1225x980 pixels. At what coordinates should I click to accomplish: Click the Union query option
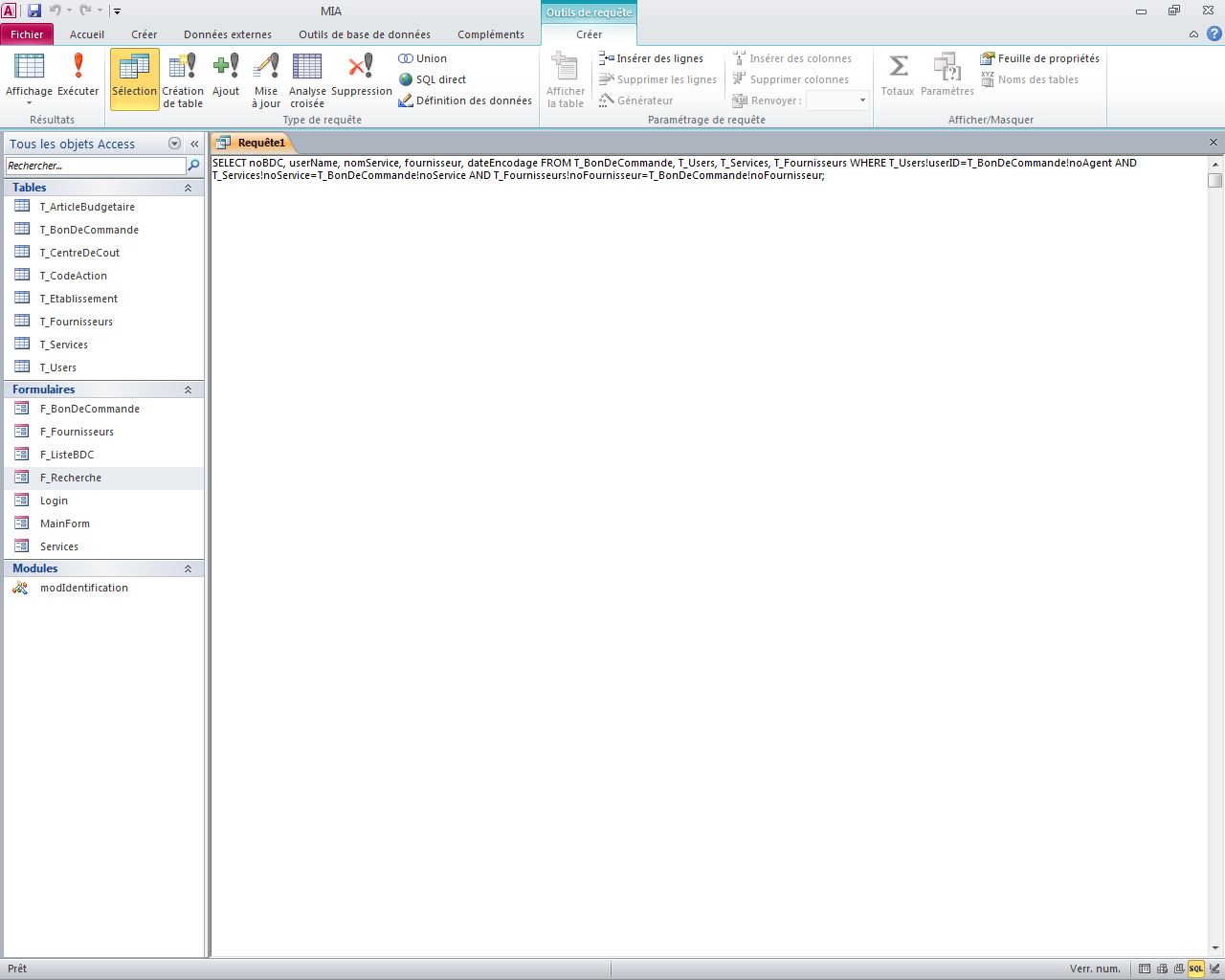423,58
